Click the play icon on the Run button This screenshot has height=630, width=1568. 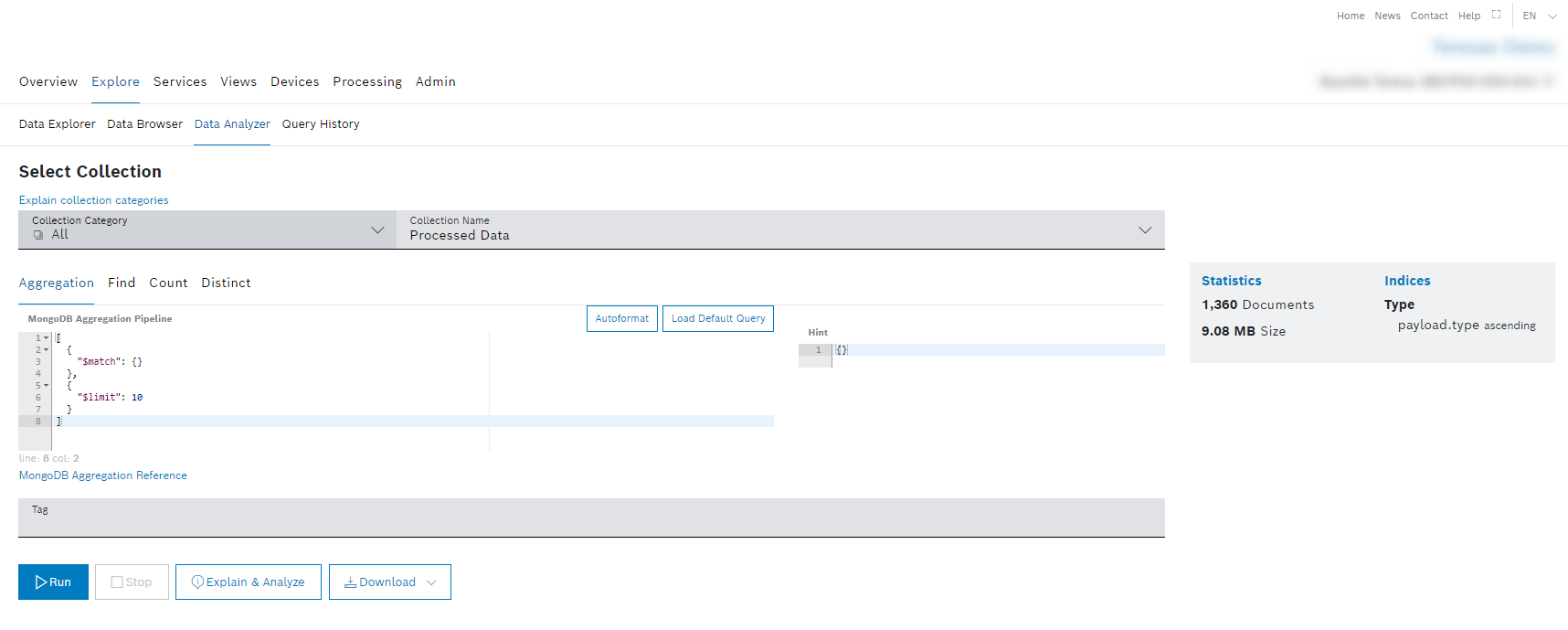point(41,582)
